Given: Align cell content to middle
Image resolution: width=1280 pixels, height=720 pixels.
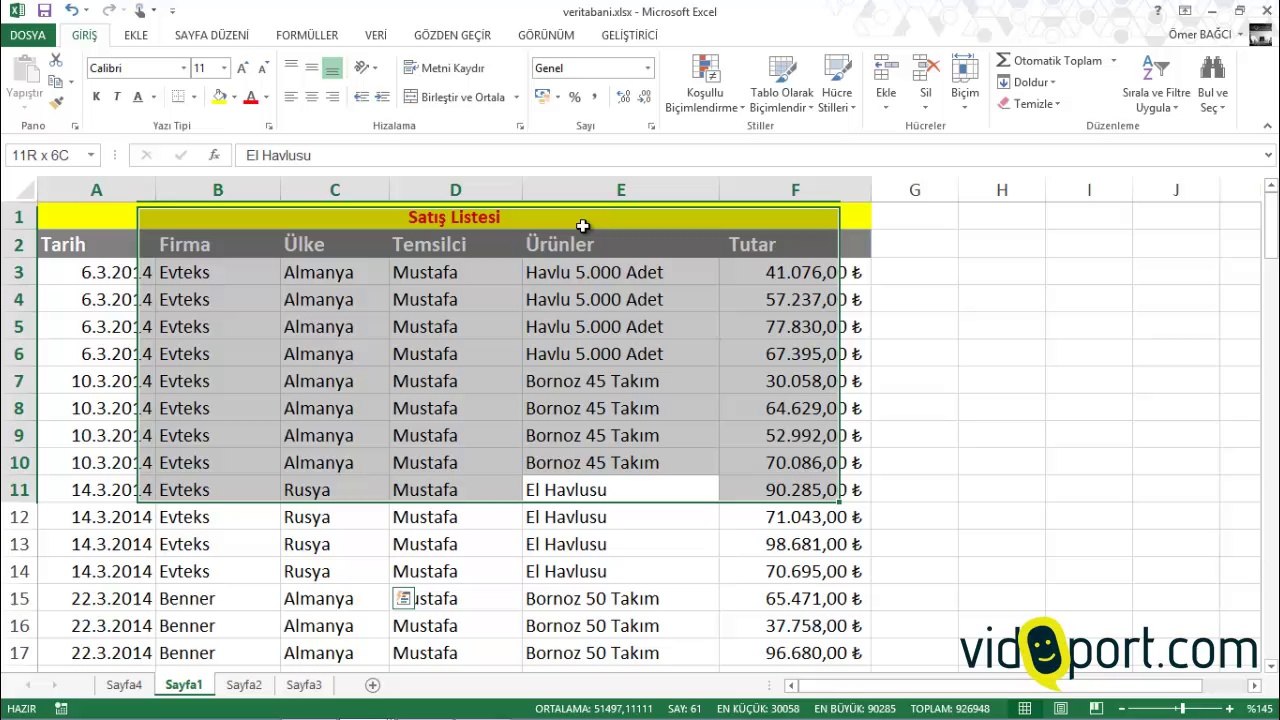Looking at the screenshot, I should click(x=312, y=68).
